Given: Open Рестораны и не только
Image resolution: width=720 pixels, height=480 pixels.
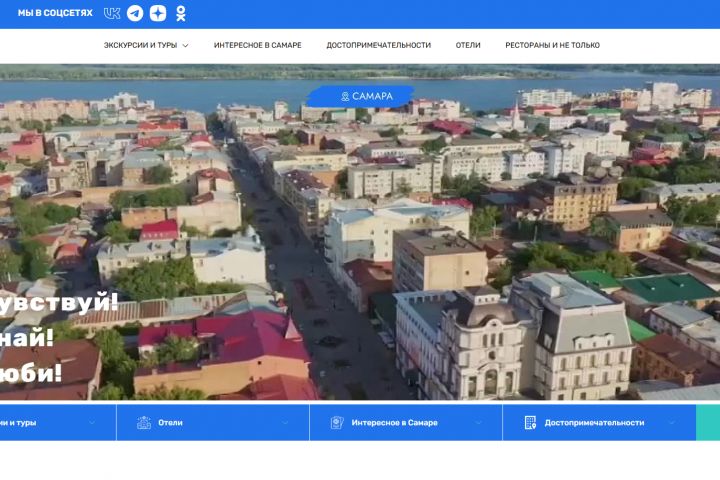Looking at the screenshot, I should tap(552, 45).
